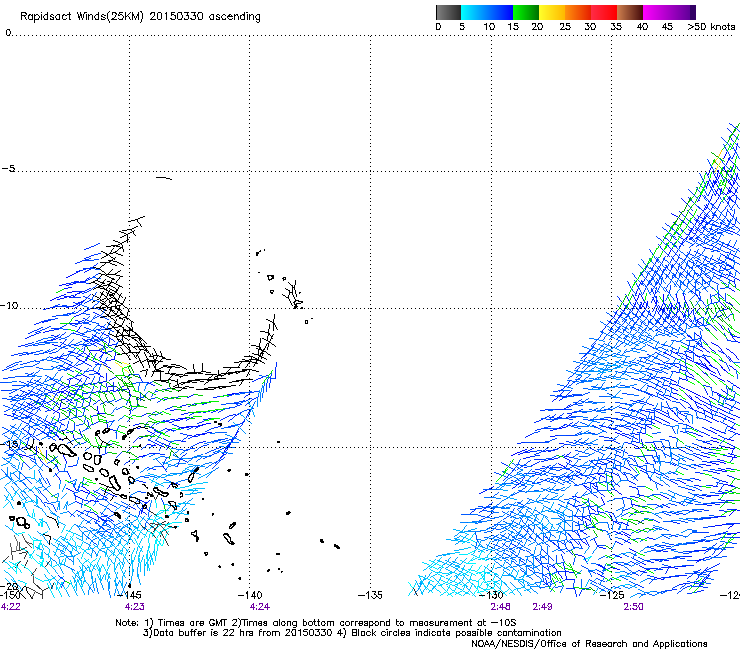The image size is (740, 650).
Task: Click the latitude axis label '0' at top left
Action: [8, 32]
